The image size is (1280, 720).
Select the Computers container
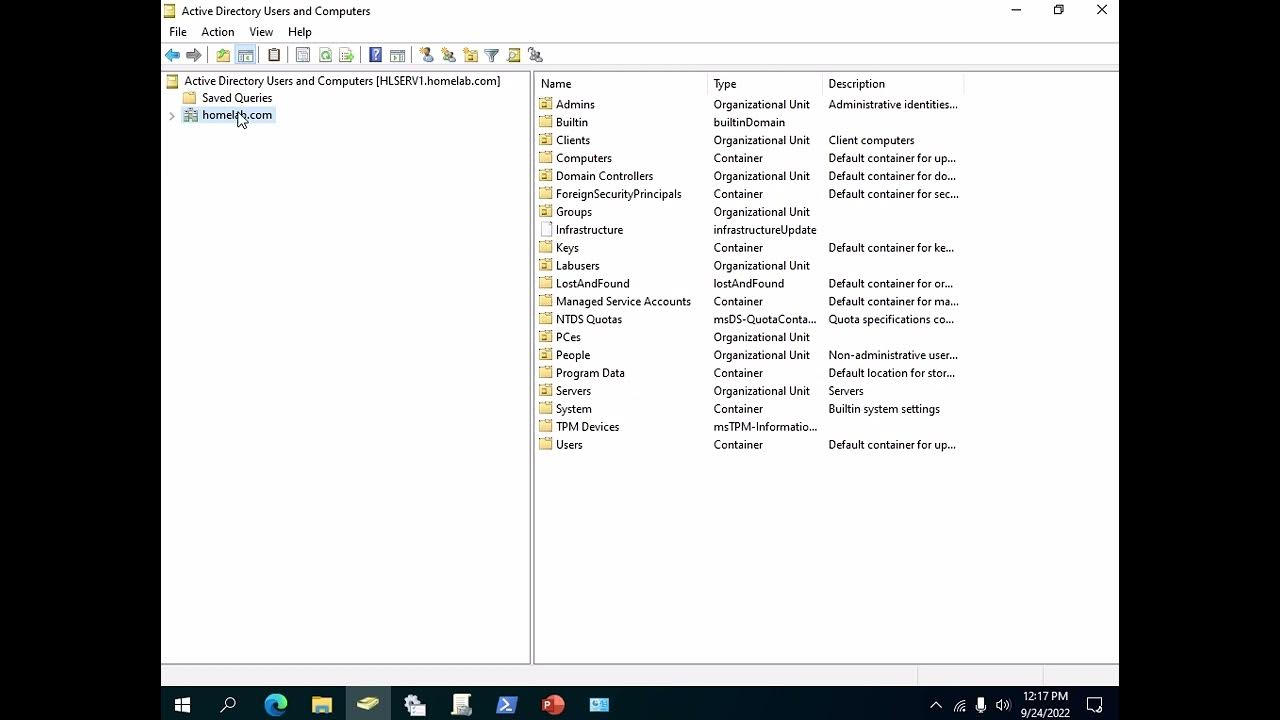tap(584, 158)
